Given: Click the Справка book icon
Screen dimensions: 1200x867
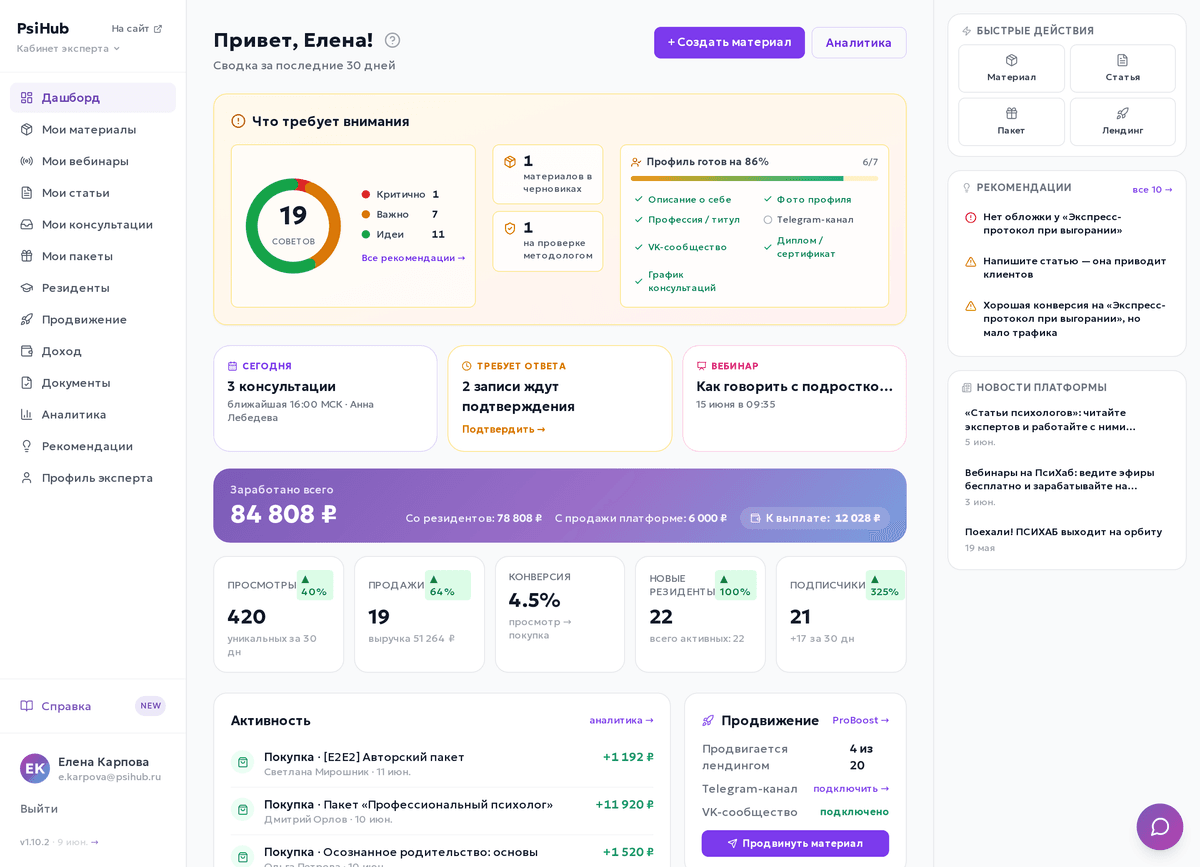Looking at the screenshot, I should (x=27, y=706).
